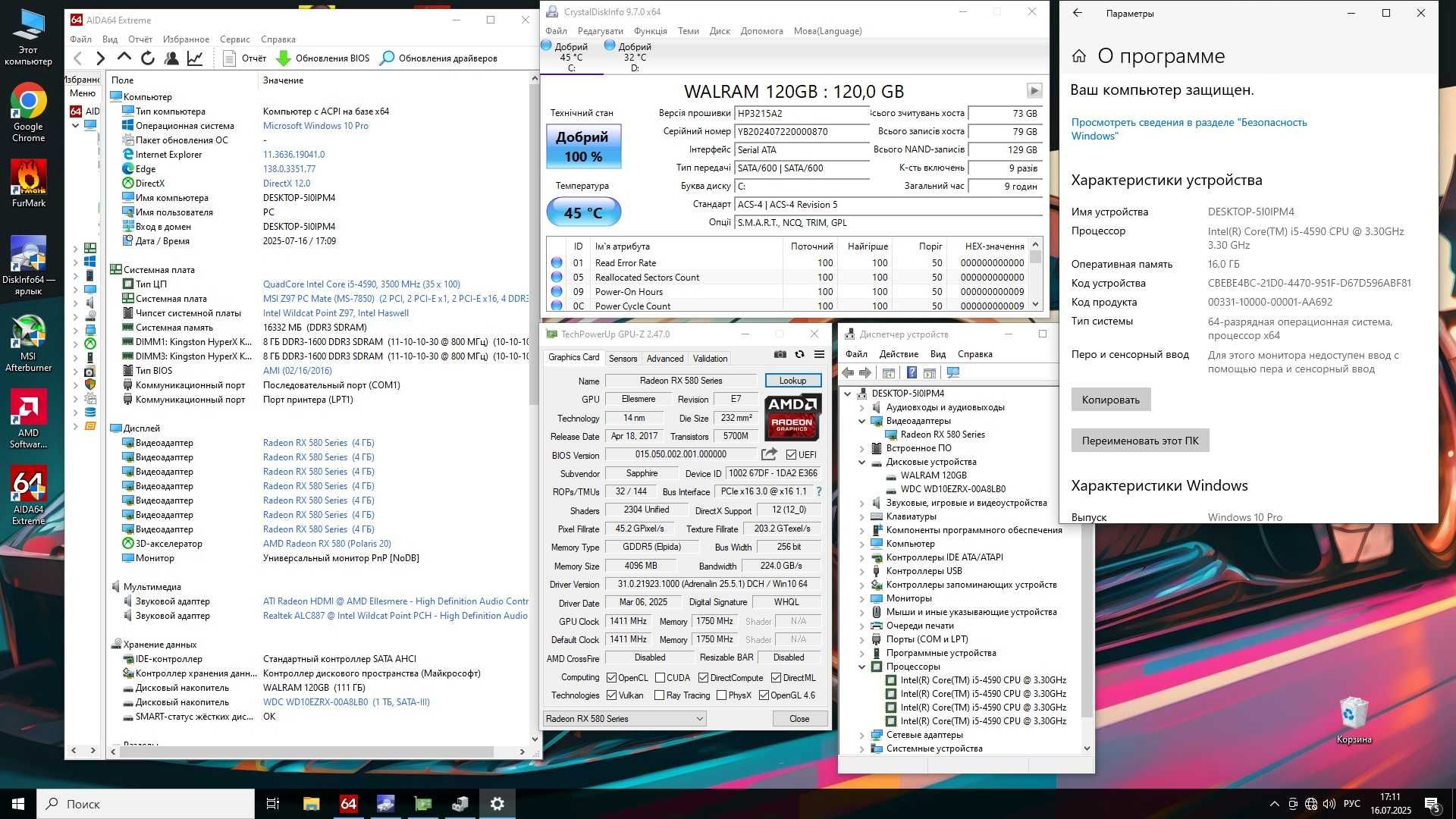The height and width of the screenshot is (819, 1456).
Task: Switch to GPU-Z Sensors tab
Action: [623, 359]
